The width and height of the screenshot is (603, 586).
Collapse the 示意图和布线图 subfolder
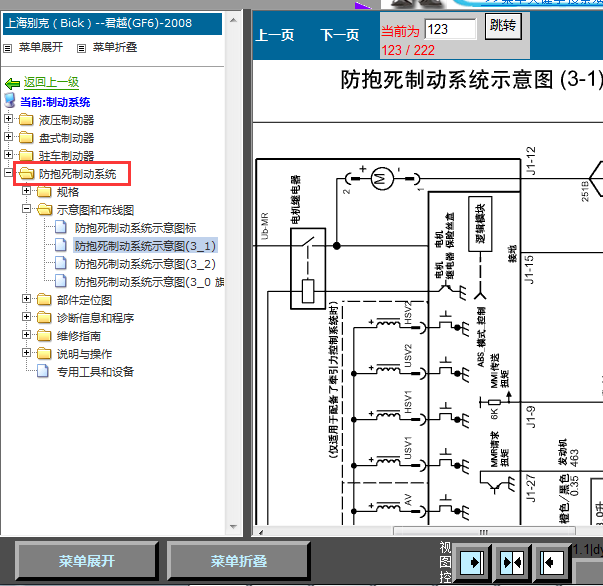coord(26,208)
